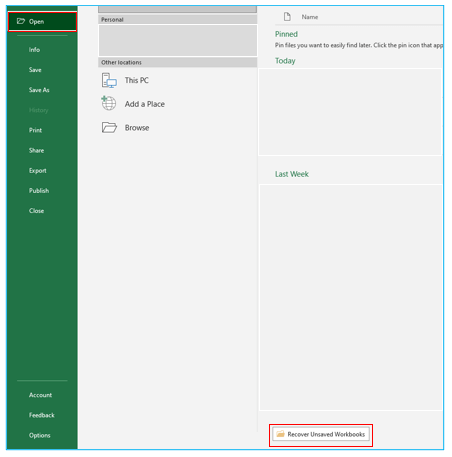
Task: Open the Print page
Action: 35,130
